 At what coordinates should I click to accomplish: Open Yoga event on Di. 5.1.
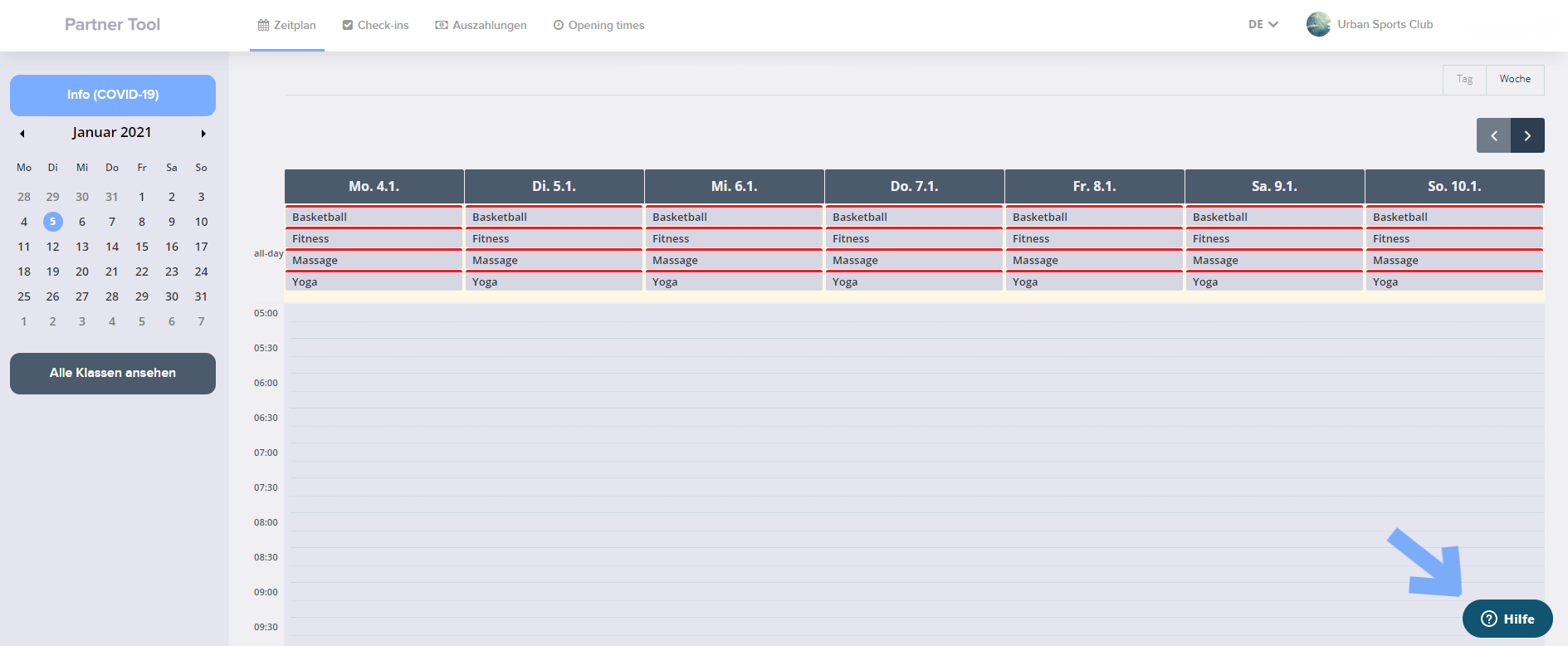coord(554,281)
